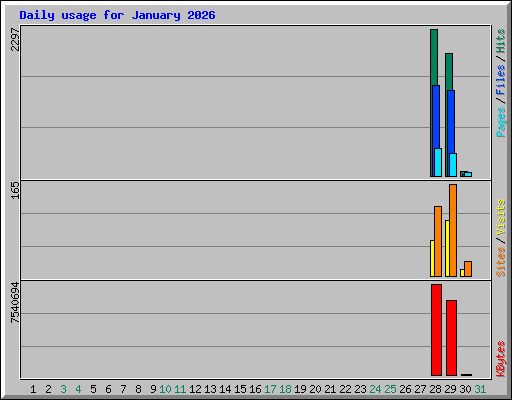Select the red KBytes bar for day 28
Screen dimensions: 512x400
coord(436,330)
